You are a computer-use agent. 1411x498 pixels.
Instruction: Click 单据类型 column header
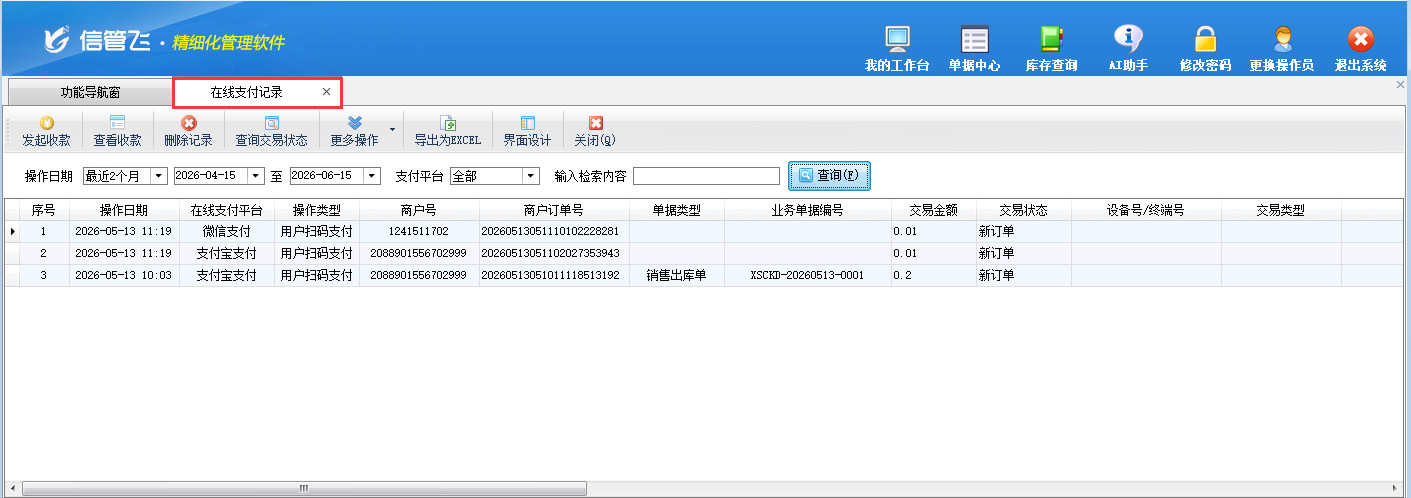pos(677,210)
